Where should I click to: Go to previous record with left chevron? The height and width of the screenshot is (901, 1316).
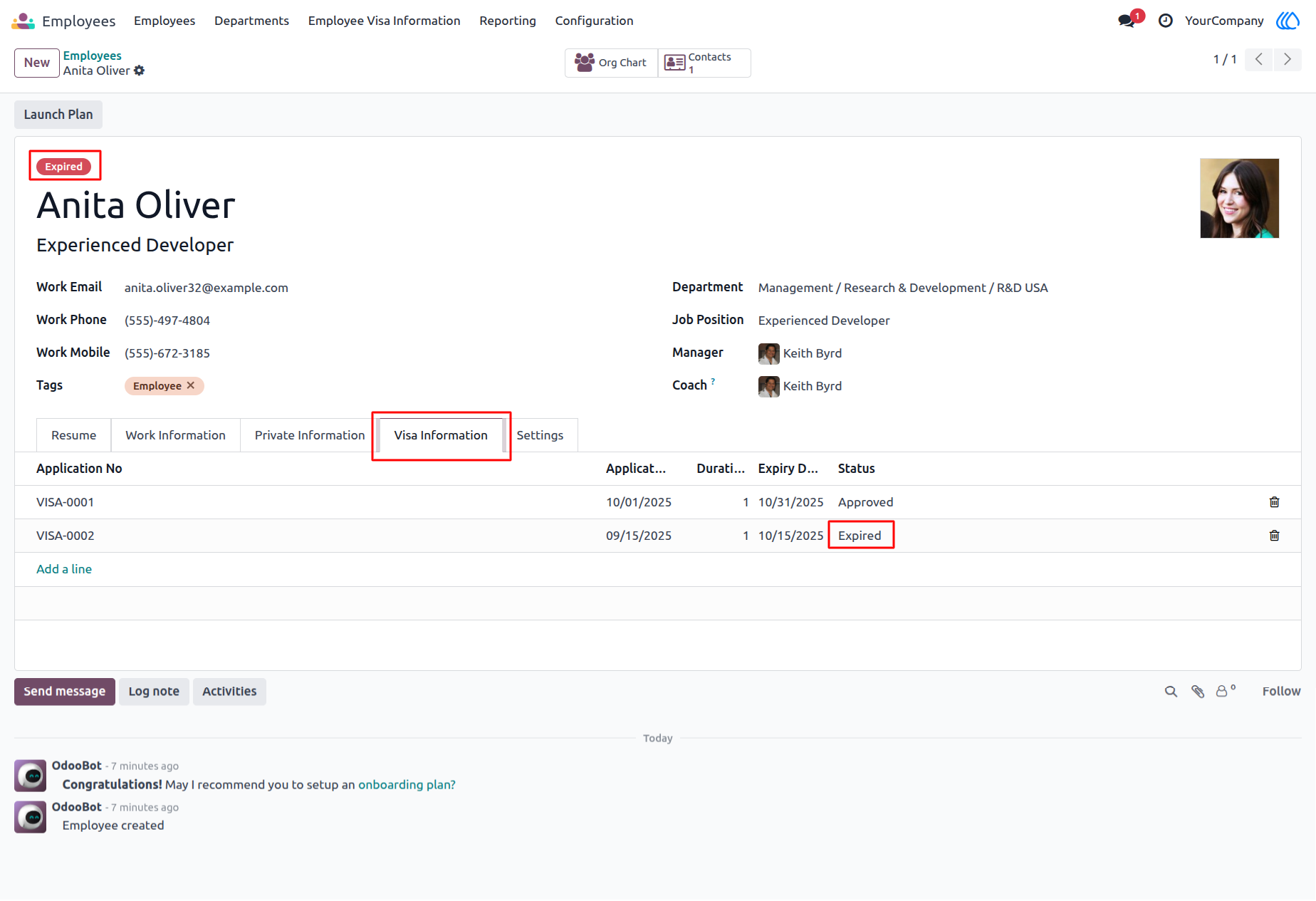click(1259, 59)
